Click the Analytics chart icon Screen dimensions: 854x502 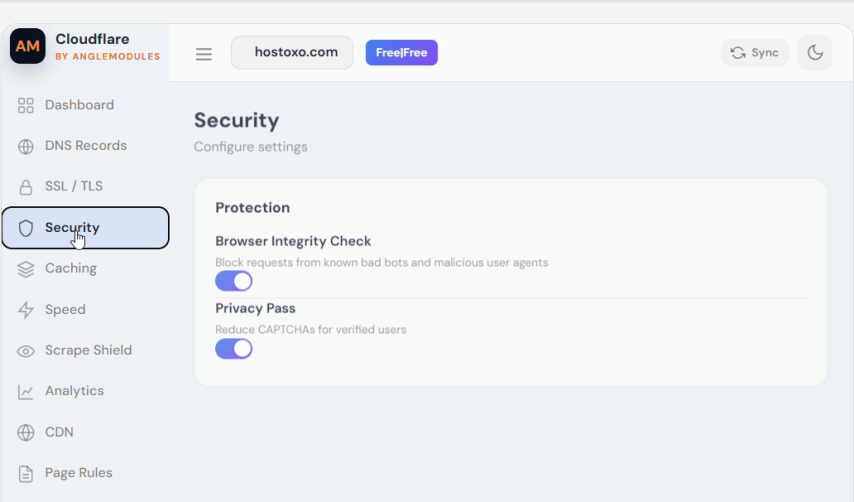tap(26, 391)
